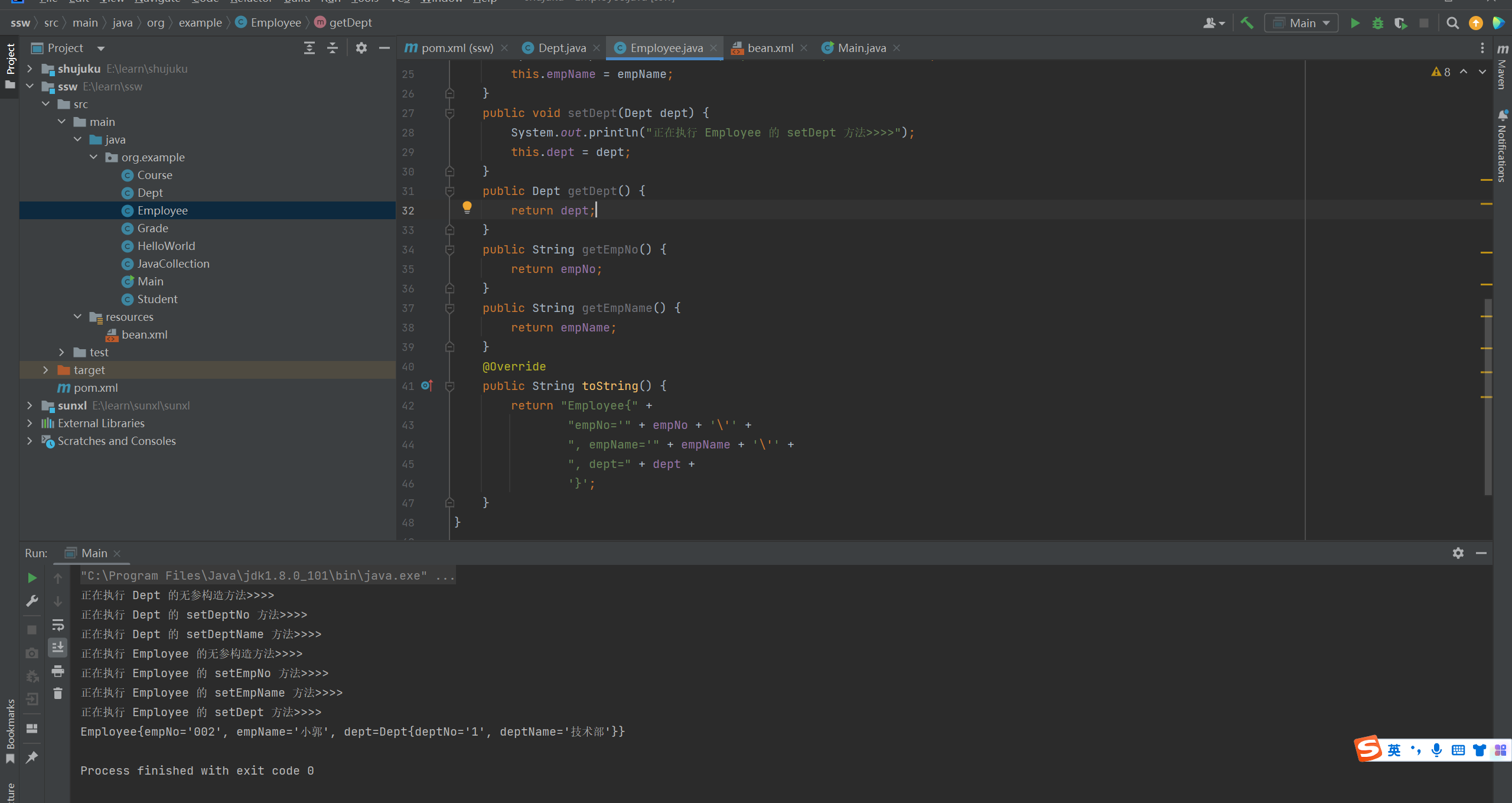Toggle Soft-Wrap in Run console
This screenshot has height=803, width=1512.
click(57, 625)
